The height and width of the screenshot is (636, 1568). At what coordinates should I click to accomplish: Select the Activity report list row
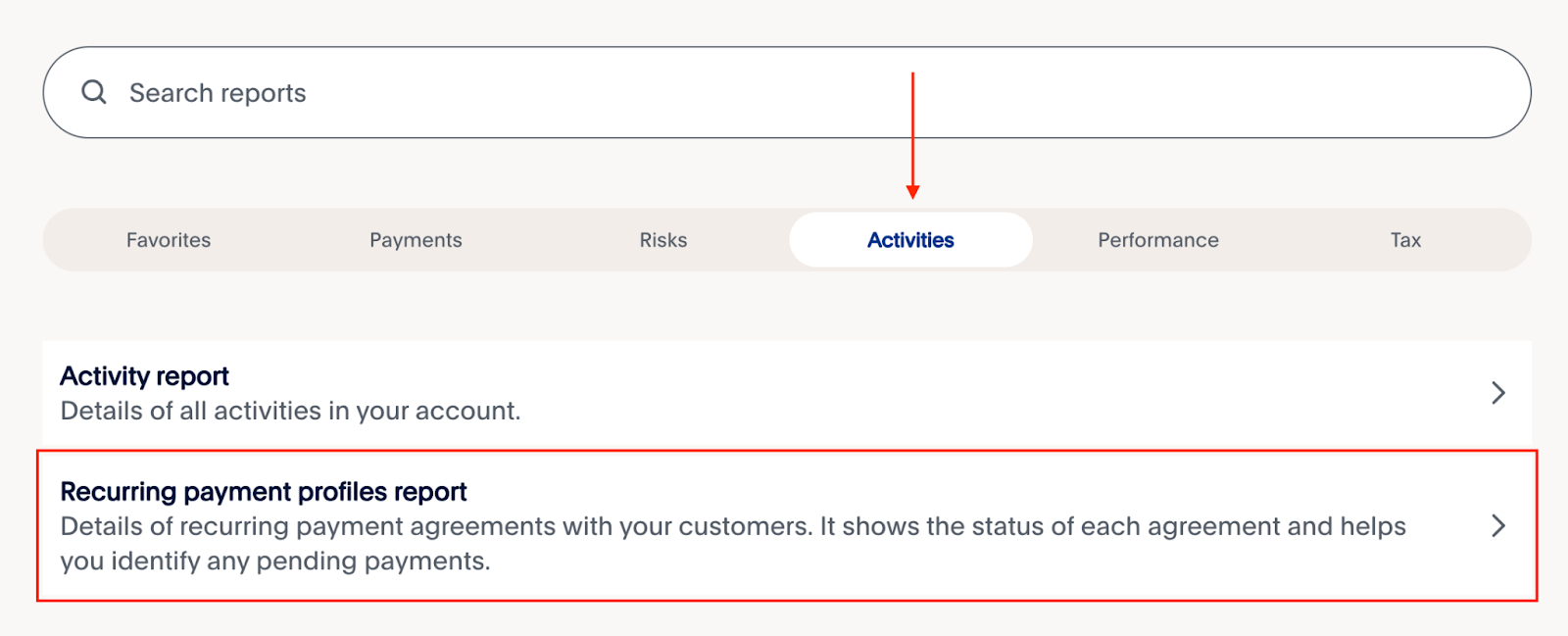pyautogui.click(x=787, y=393)
